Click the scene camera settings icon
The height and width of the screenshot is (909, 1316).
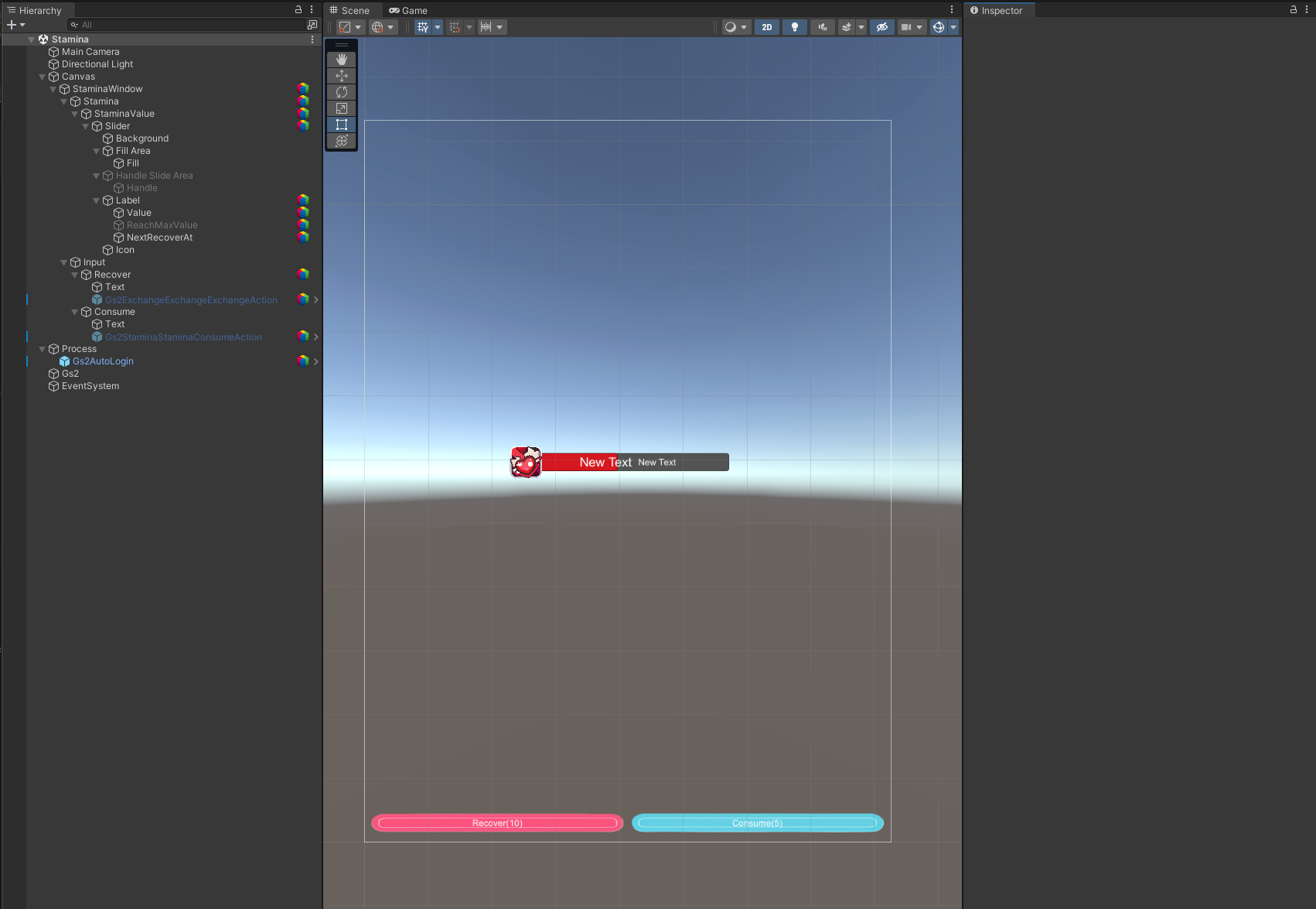[x=906, y=27]
